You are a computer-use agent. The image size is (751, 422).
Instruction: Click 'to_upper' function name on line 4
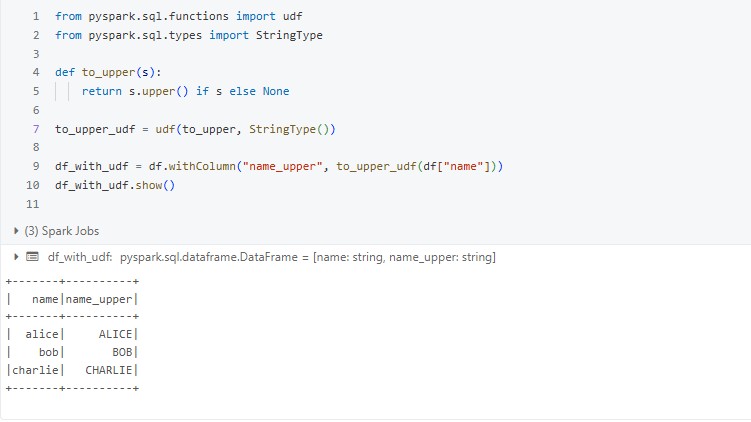(x=108, y=72)
